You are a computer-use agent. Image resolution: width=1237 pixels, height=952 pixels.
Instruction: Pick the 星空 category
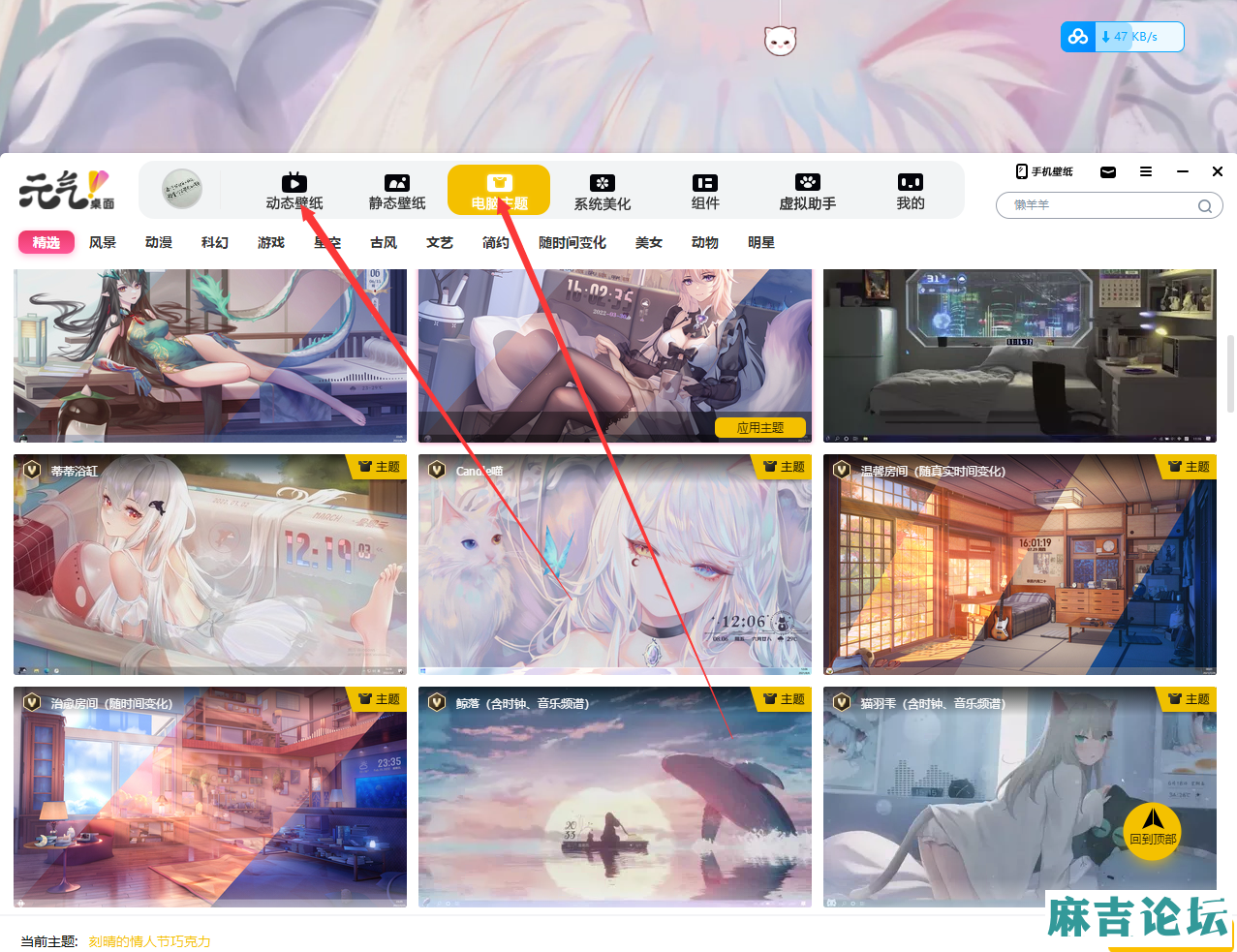tap(327, 242)
